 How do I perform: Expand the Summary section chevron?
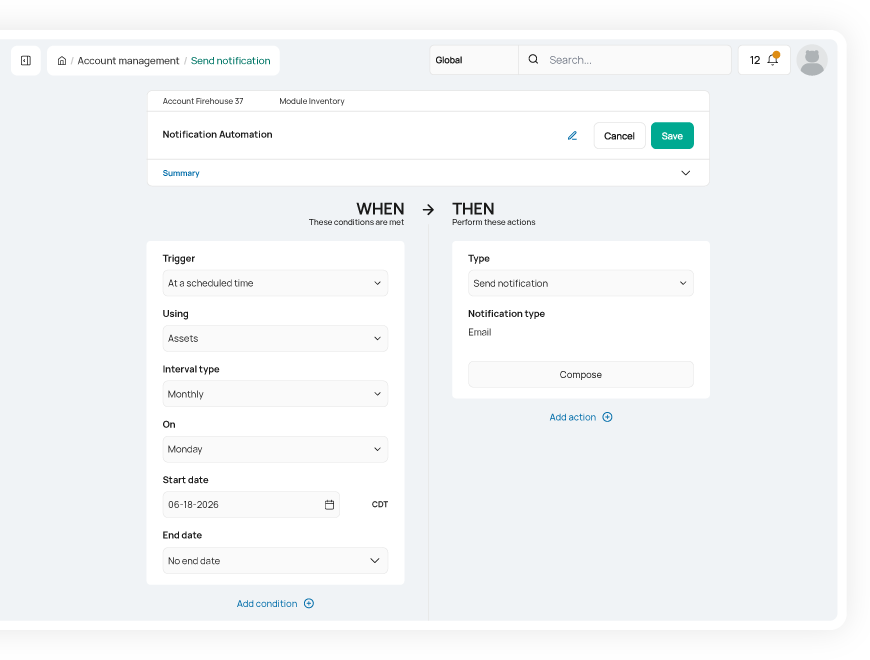685,173
